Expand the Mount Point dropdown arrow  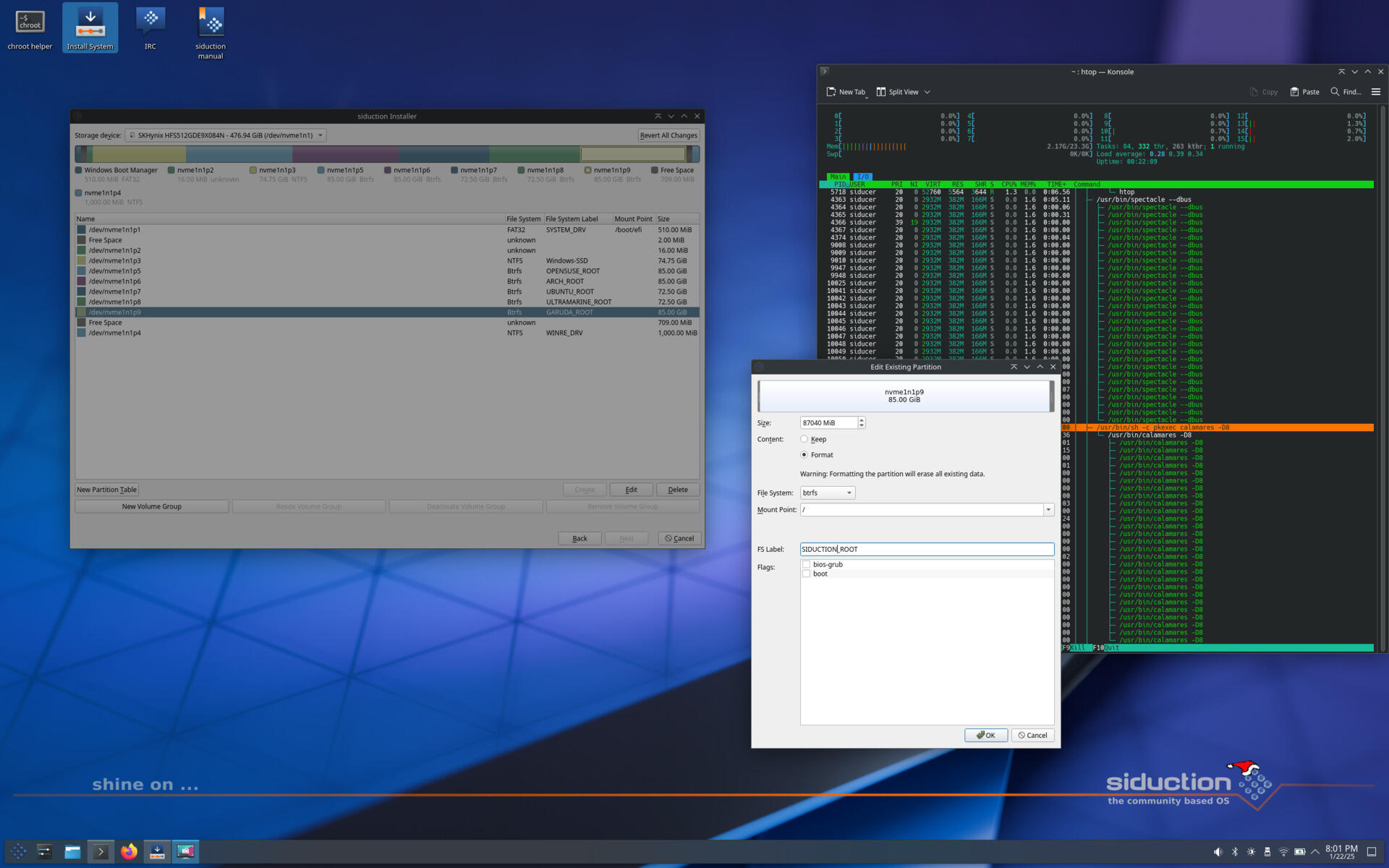[x=1048, y=510]
